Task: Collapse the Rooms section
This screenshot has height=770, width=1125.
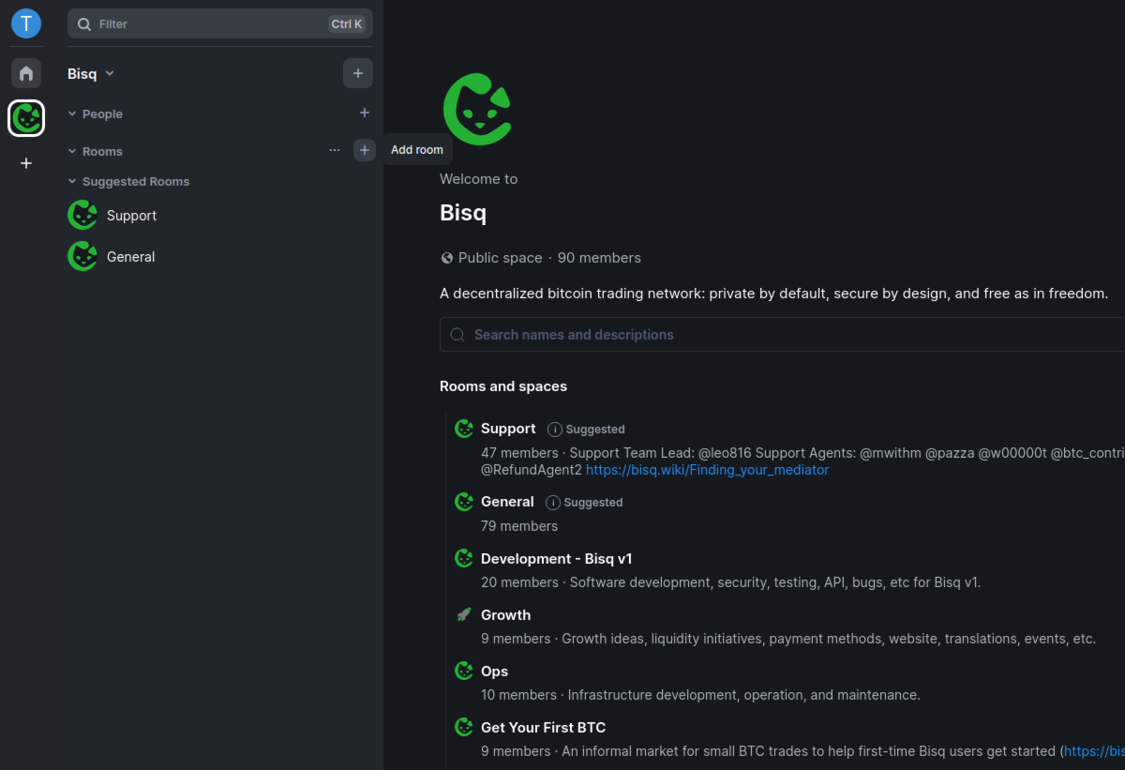Action: 95,151
